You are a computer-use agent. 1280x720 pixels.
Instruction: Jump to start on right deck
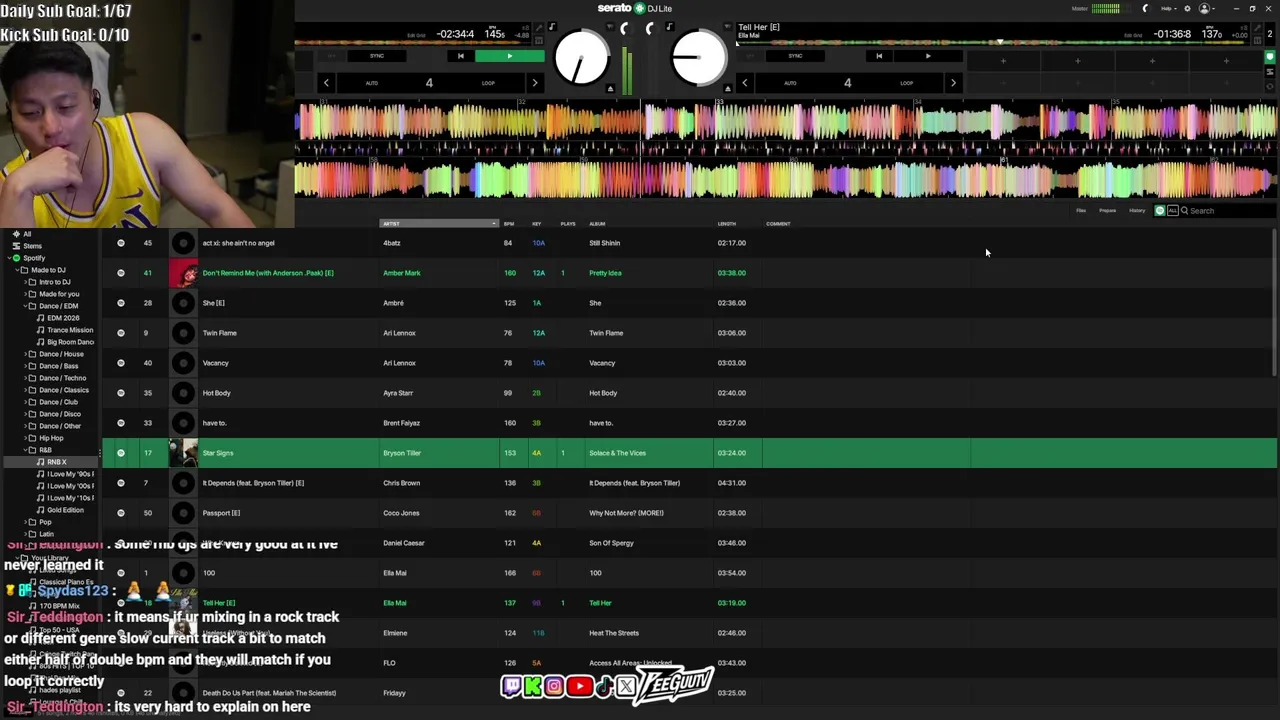click(879, 56)
